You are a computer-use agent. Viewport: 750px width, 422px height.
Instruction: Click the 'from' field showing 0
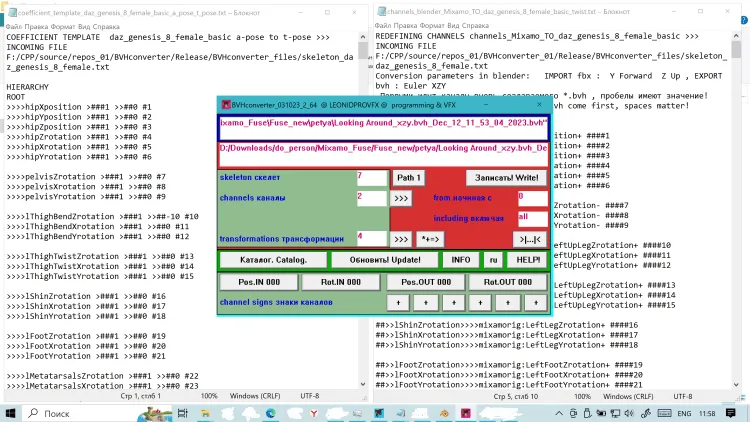(x=532, y=198)
